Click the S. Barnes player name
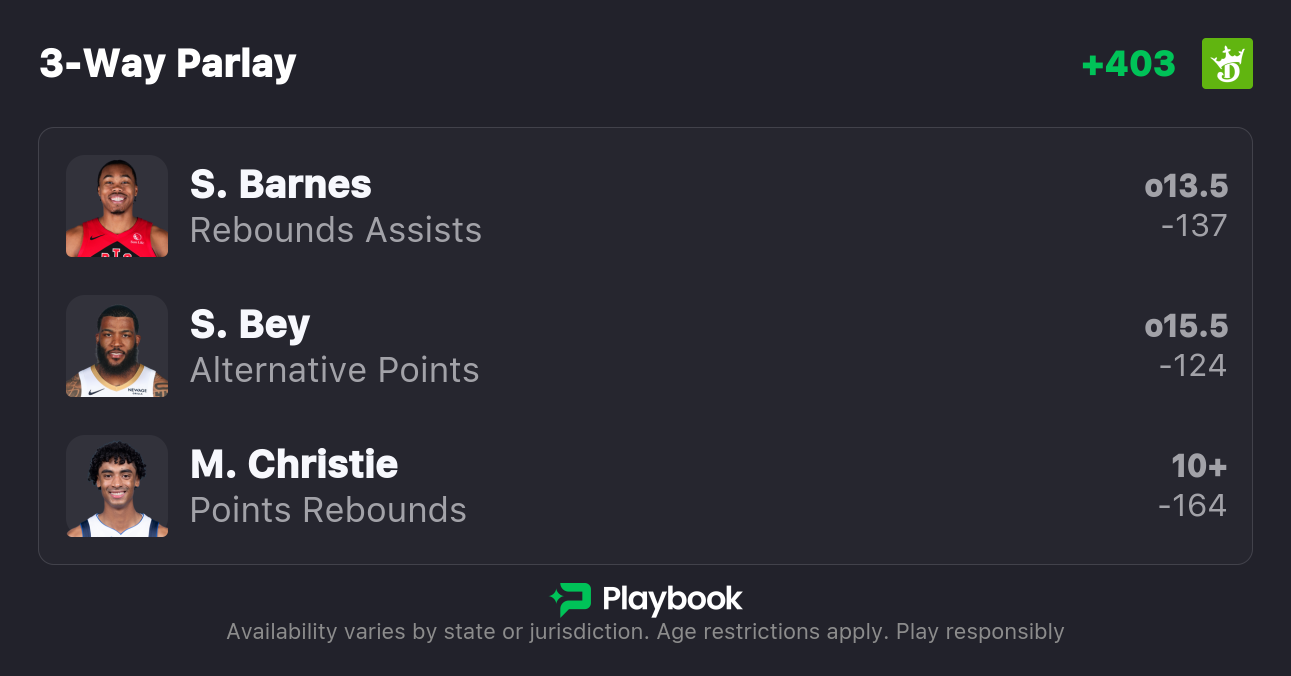Screen dimensions: 1291x676 tap(281, 184)
